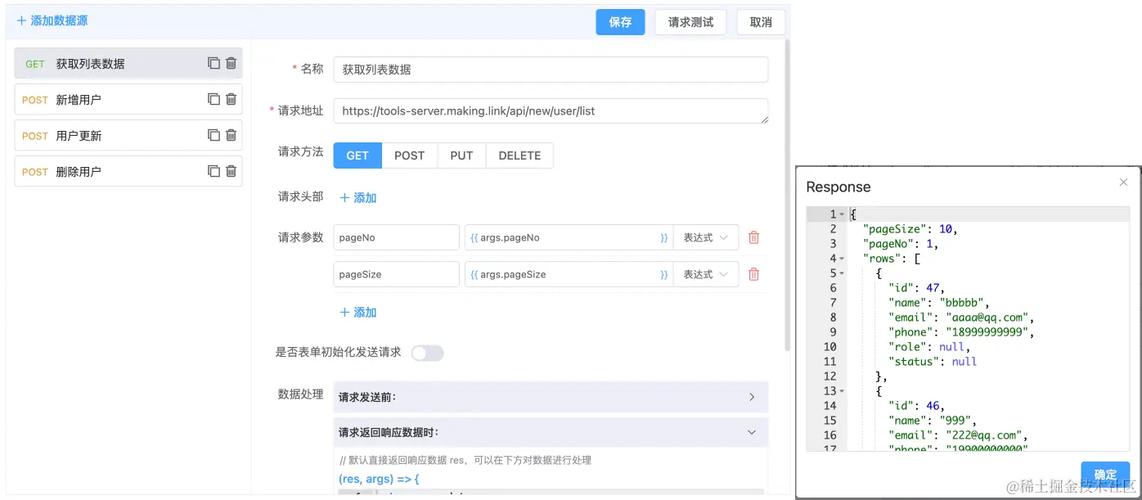Viewport: 1142px width, 500px height.
Task: Click the "status": null line
Action: [x=932, y=361]
